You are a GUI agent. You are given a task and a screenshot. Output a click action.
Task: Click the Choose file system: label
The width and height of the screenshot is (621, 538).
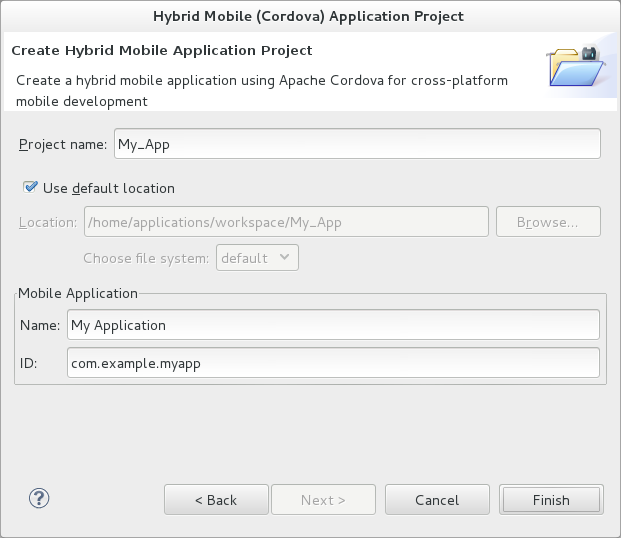click(x=146, y=258)
